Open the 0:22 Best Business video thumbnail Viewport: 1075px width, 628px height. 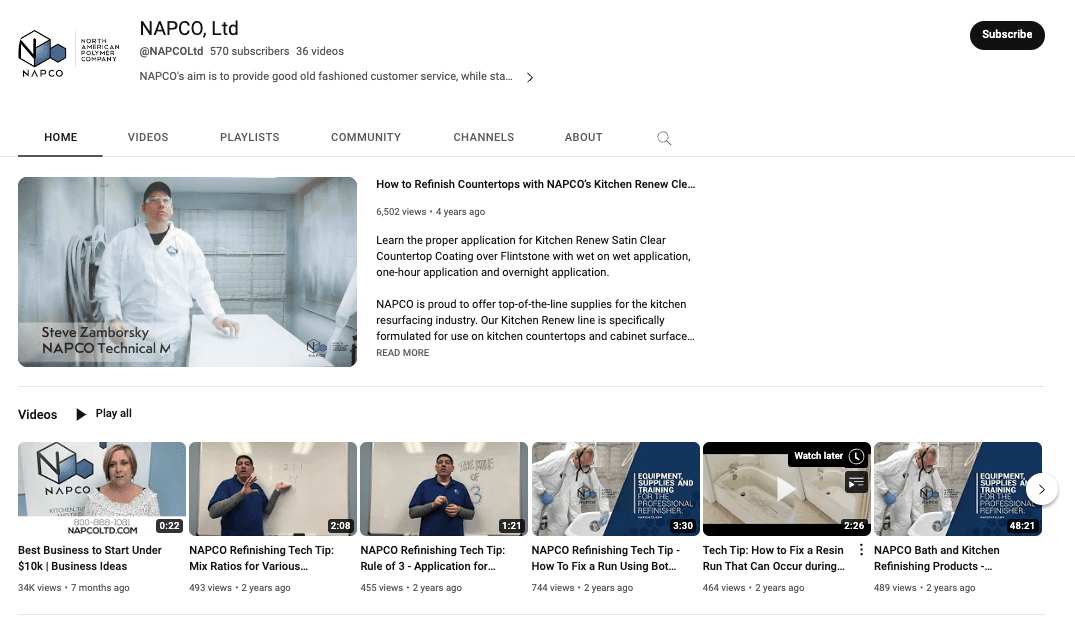pos(101,489)
